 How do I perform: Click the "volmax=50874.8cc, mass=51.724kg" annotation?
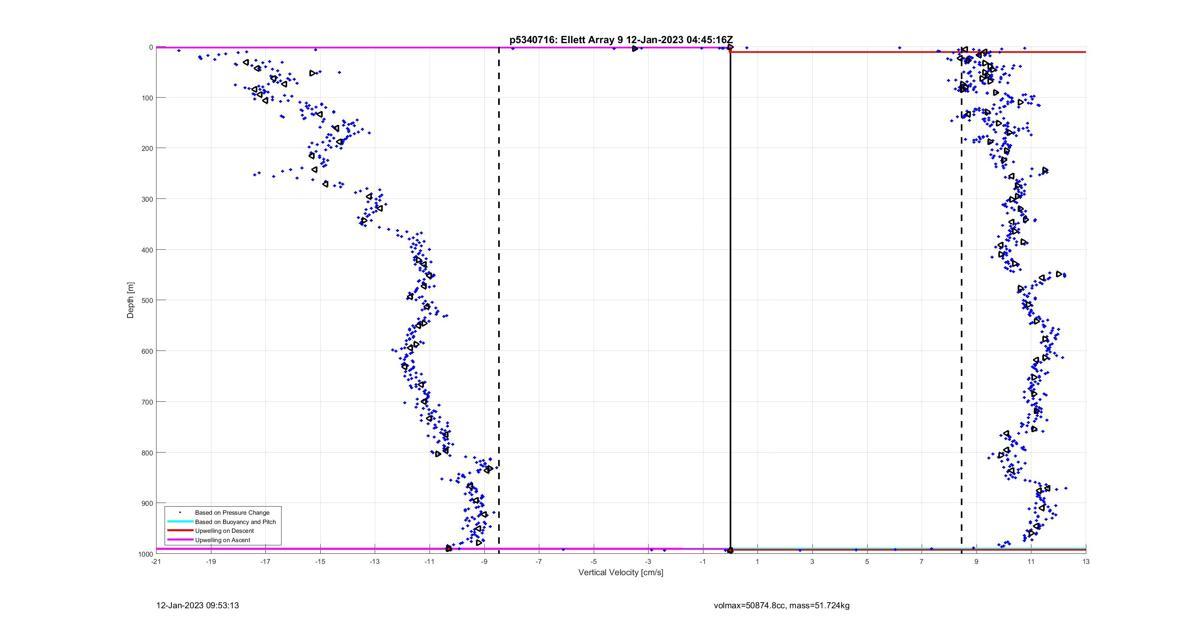click(x=782, y=605)
